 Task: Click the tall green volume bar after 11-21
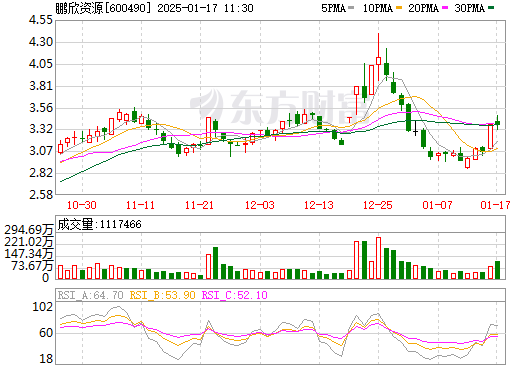pos(215,263)
